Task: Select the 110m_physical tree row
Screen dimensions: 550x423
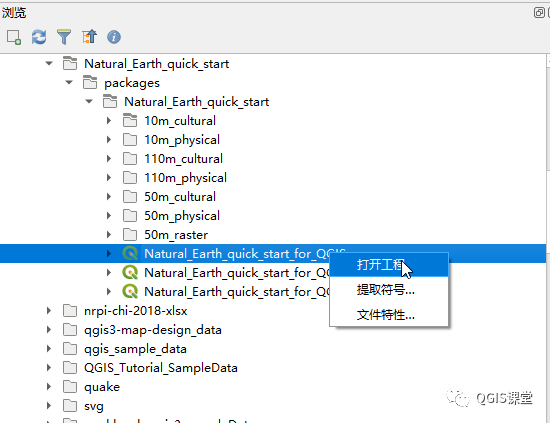Action: [x=273, y=177]
